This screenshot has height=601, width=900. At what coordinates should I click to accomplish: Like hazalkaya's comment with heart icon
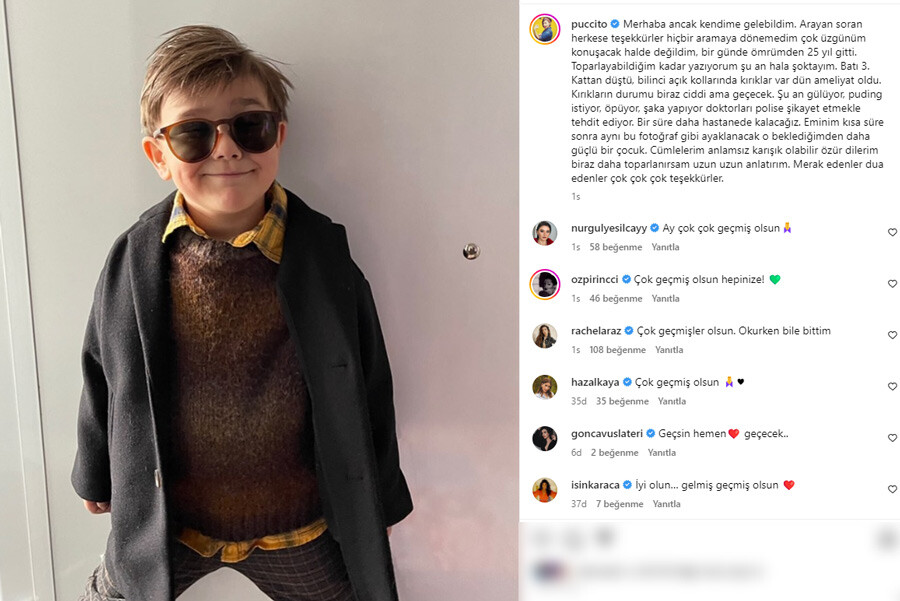[x=892, y=387]
